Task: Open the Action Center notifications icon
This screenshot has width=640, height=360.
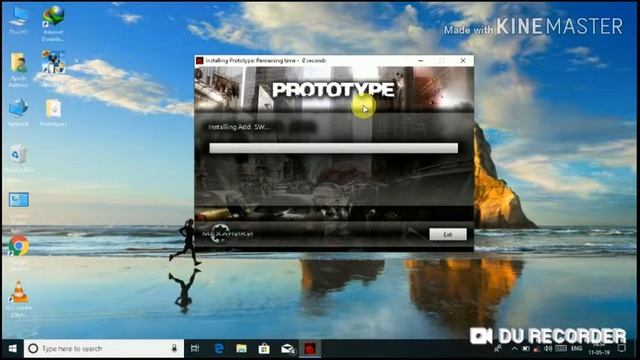Action: [x=621, y=349]
